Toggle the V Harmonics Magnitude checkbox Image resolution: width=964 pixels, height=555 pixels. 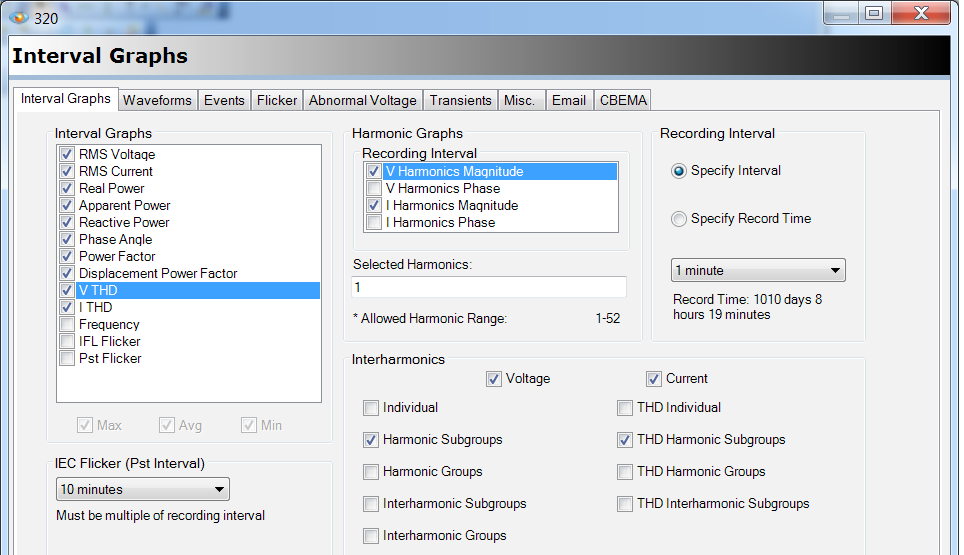coord(373,171)
